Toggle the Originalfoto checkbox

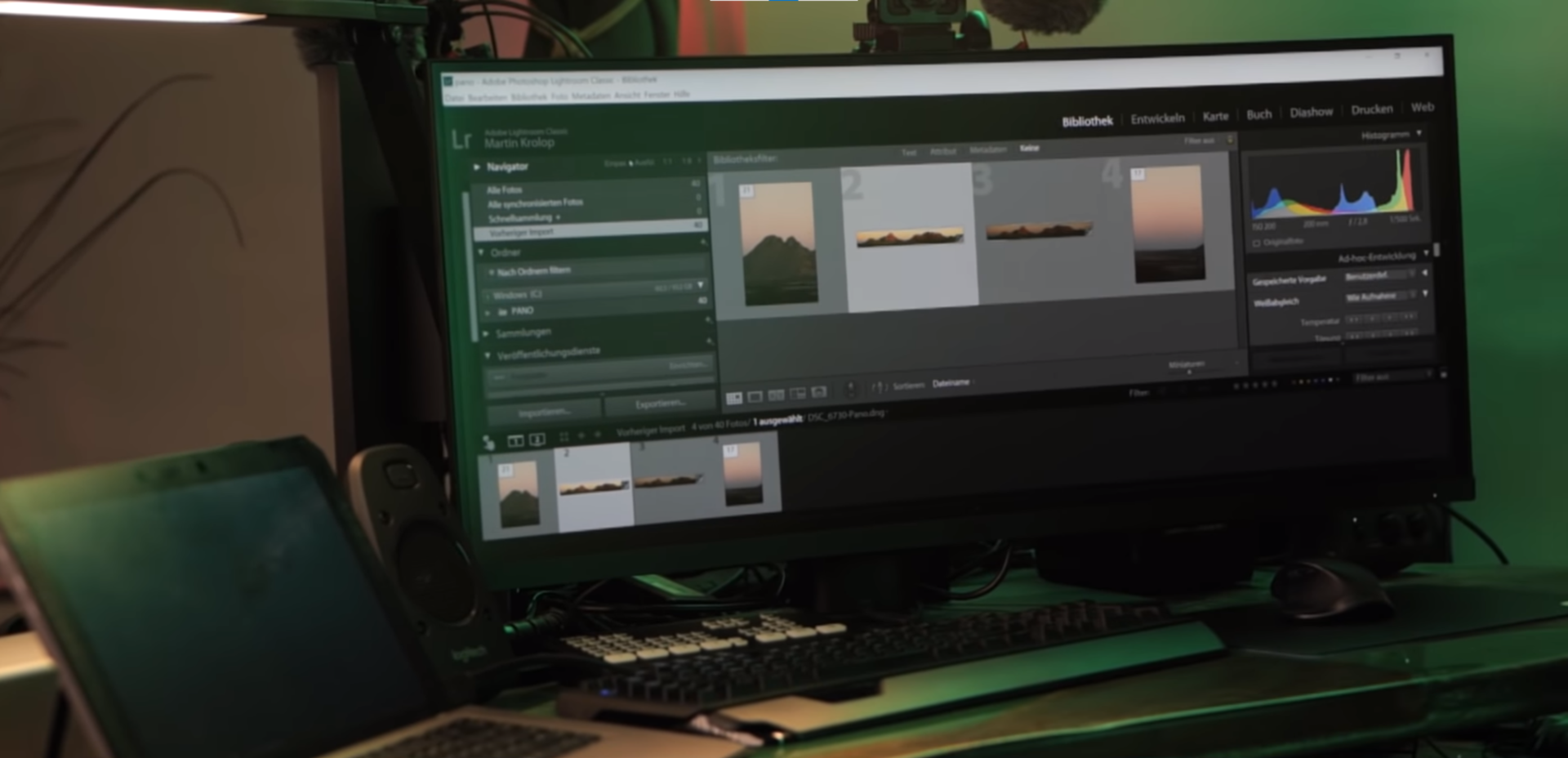(x=1257, y=243)
